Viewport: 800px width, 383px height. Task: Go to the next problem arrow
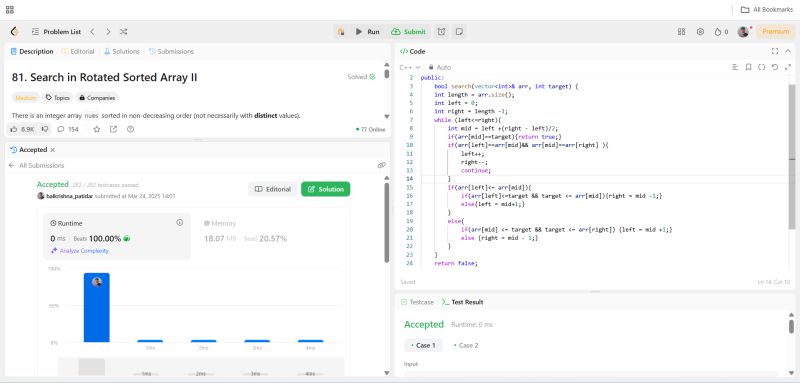click(108, 32)
